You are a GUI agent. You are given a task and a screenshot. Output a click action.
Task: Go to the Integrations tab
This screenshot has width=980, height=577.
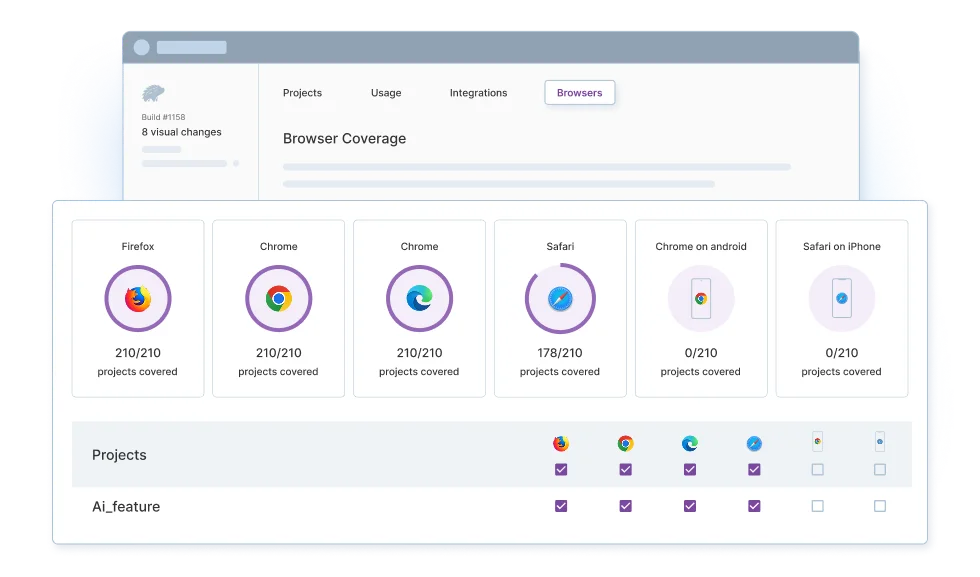point(478,93)
